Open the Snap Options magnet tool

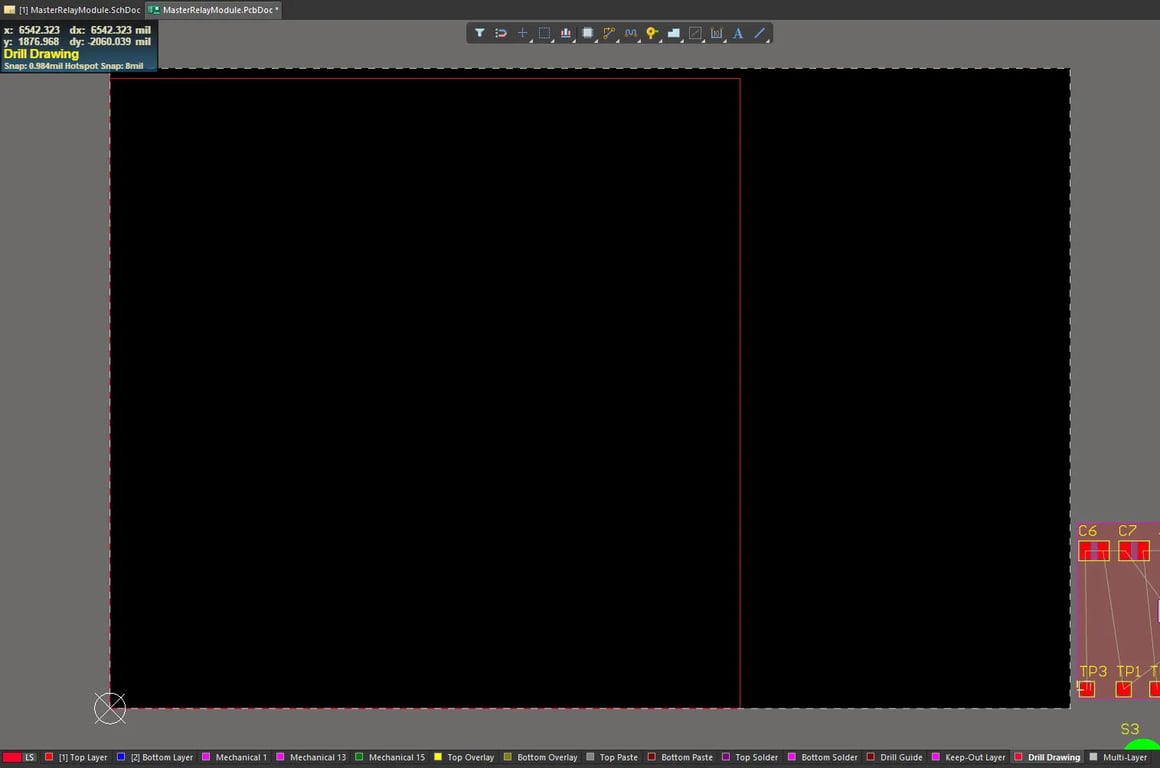point(501,33)
